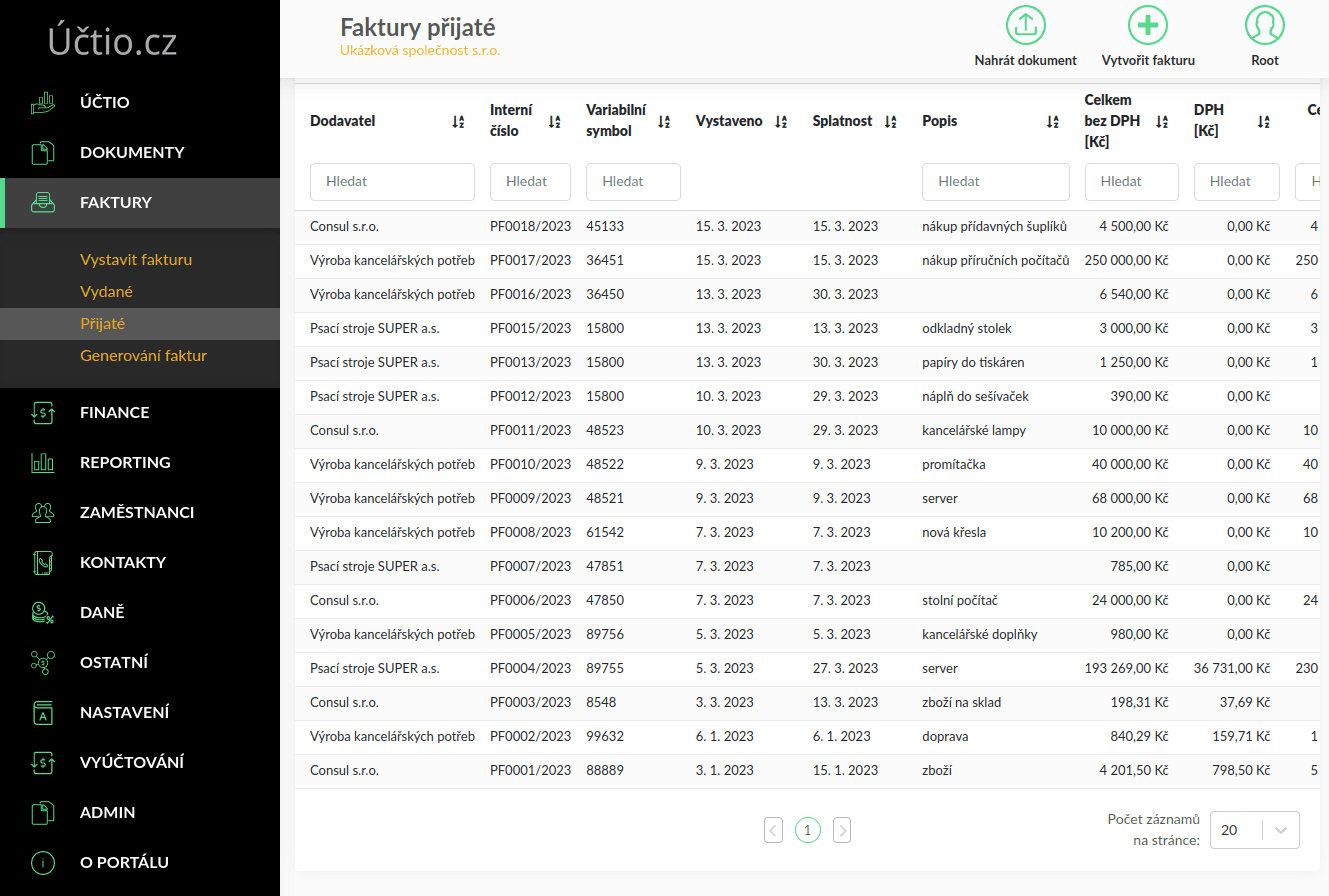
Task: Open invoice row PF0004/2023
Action: (x=530, y=668)
